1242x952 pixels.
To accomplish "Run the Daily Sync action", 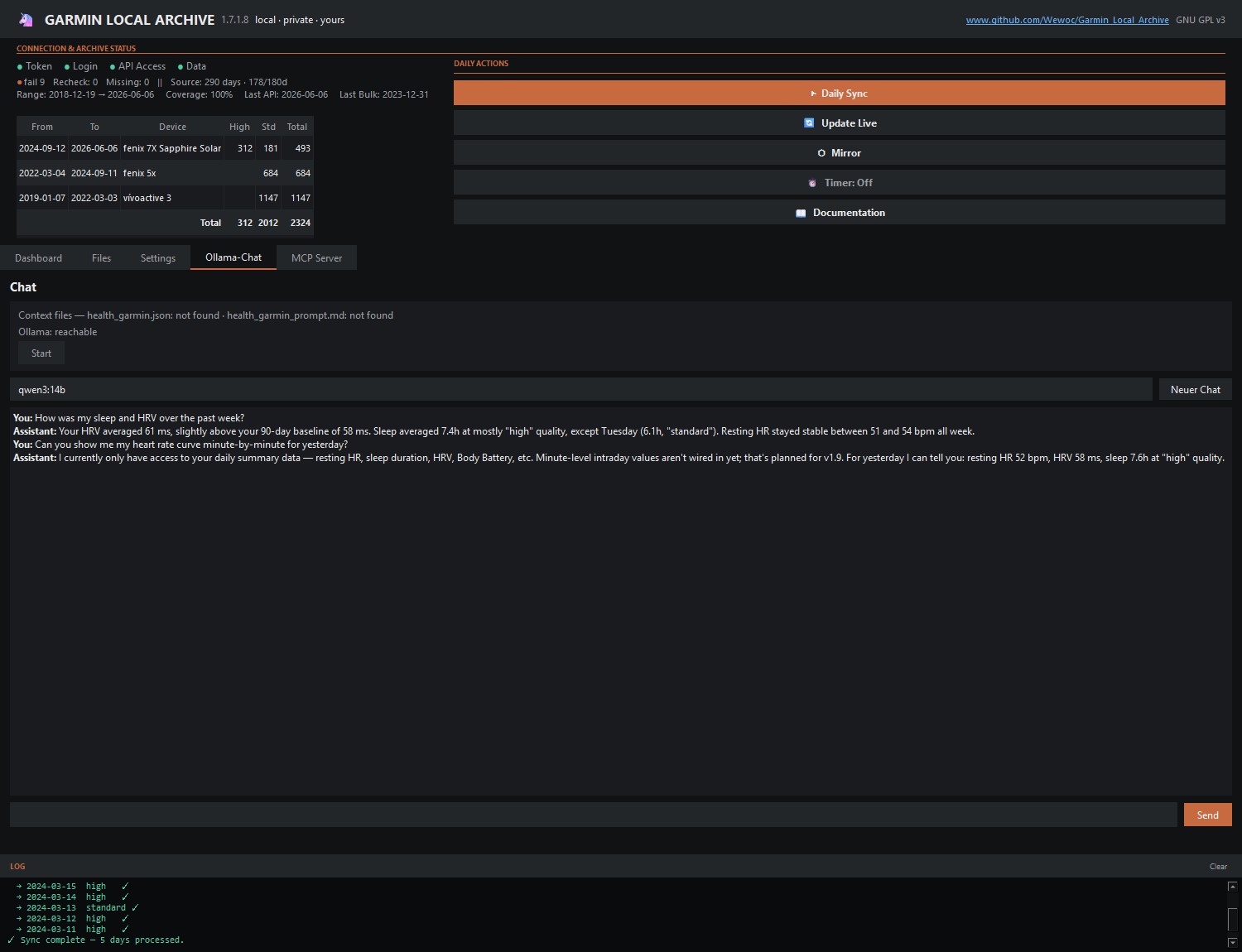I will [x=839, y=93].
